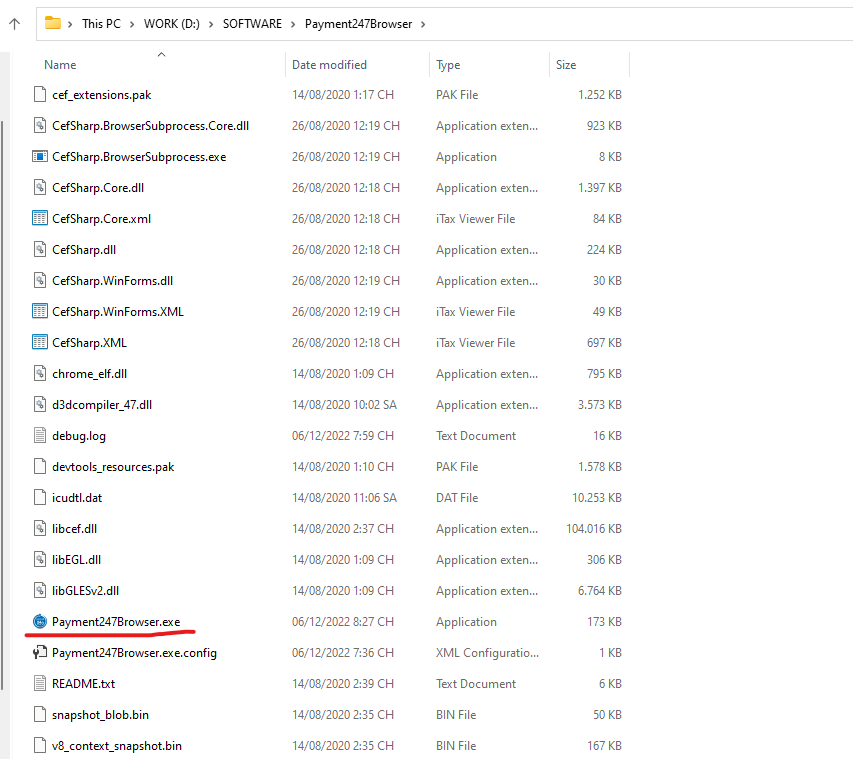Select file name debug.log
The width and height of the screenshot is (853, 768).
[79, 436]
